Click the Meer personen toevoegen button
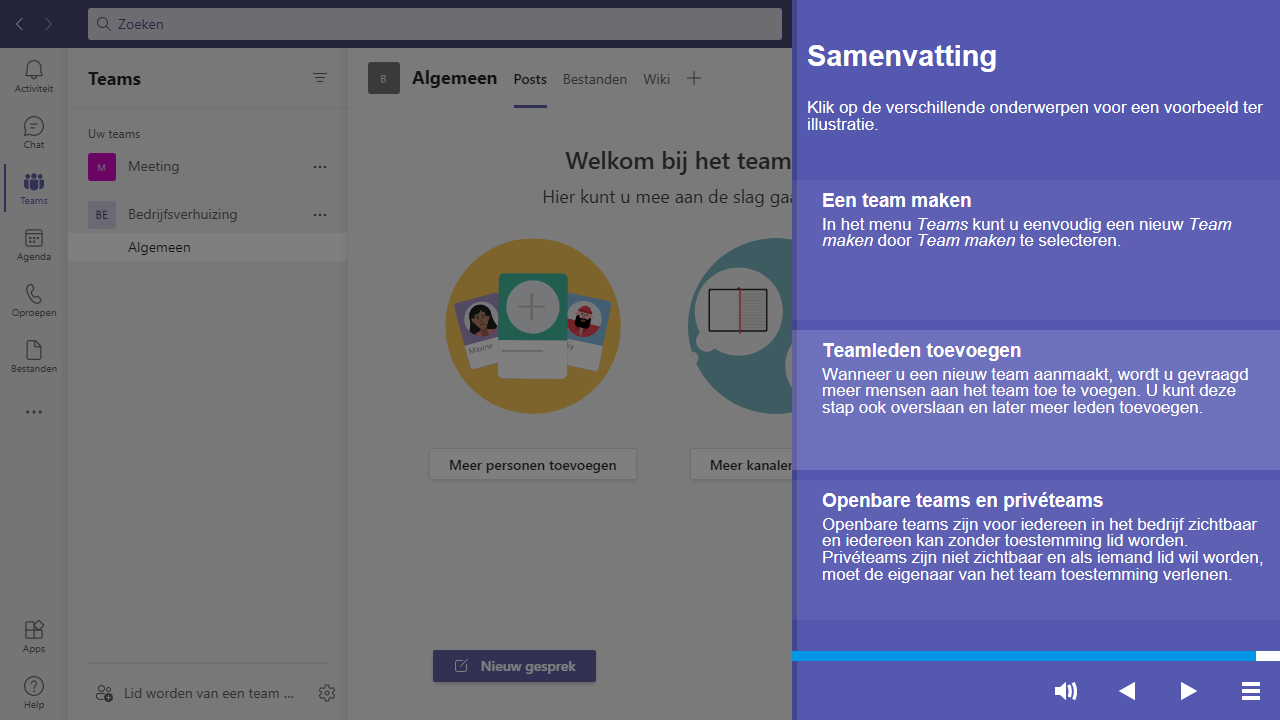1280x720 pixels. (x=533, y=465)
